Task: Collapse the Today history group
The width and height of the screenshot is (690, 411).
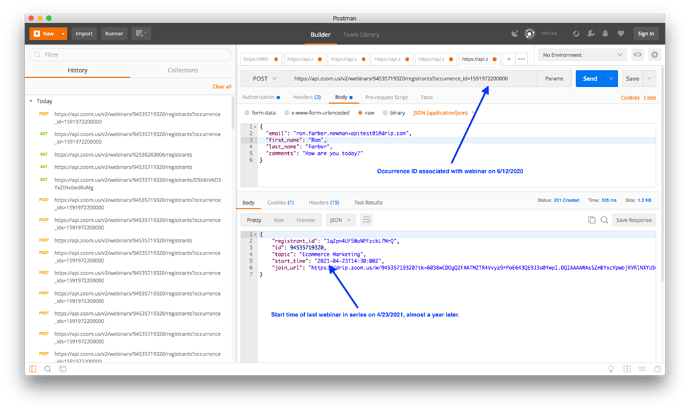Action: (x=31, y=101)
